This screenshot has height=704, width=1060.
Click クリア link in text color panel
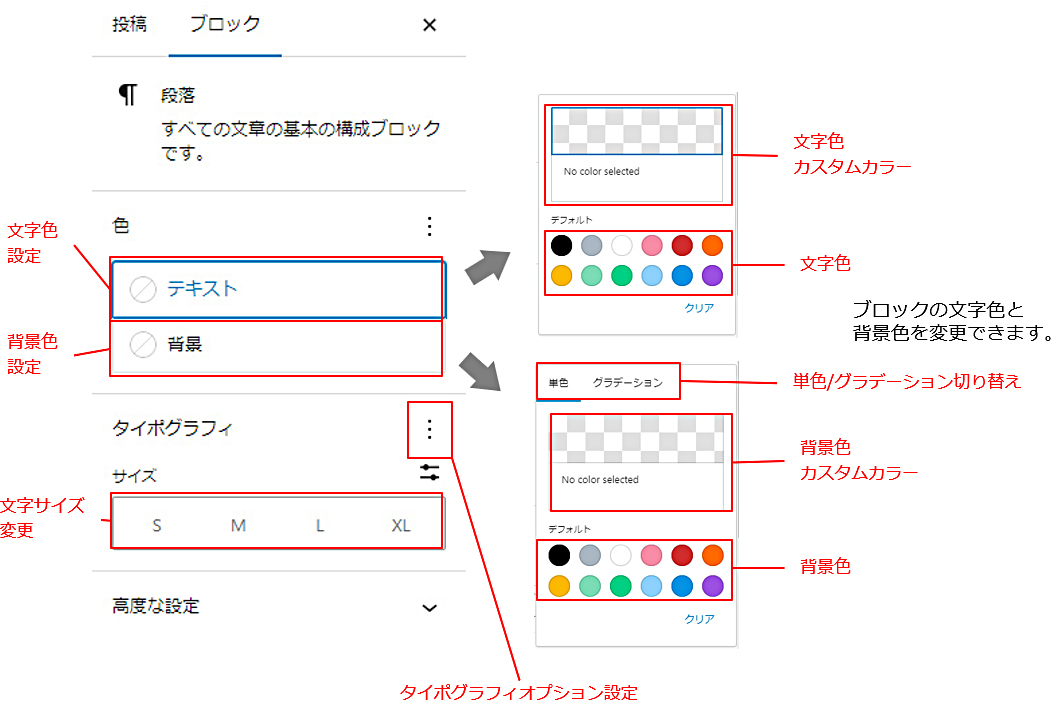coord(699,308)
